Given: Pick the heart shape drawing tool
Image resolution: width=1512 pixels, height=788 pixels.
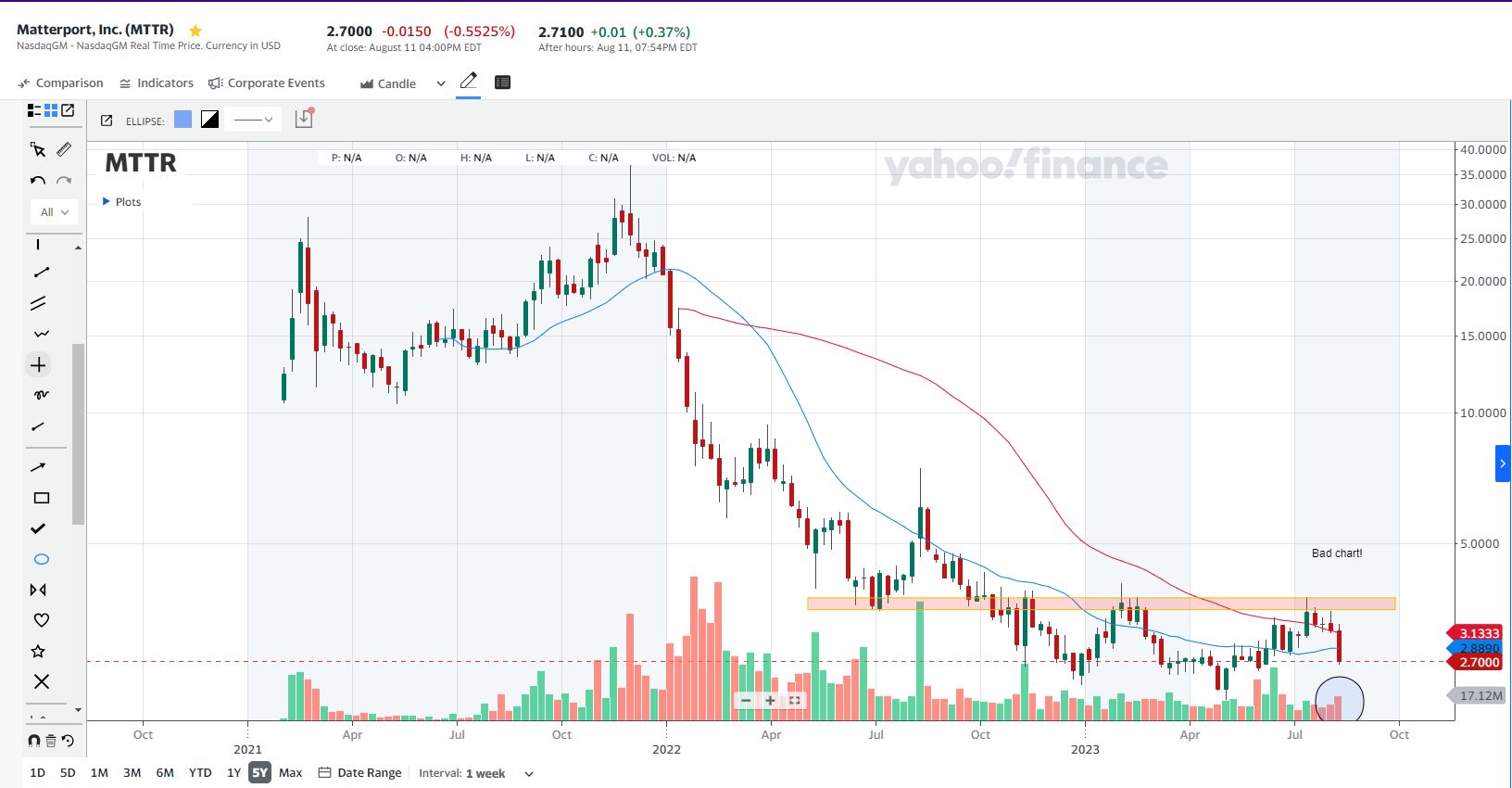Looking at the screenshot, I should pyautogui.click(x=41, y=620).
